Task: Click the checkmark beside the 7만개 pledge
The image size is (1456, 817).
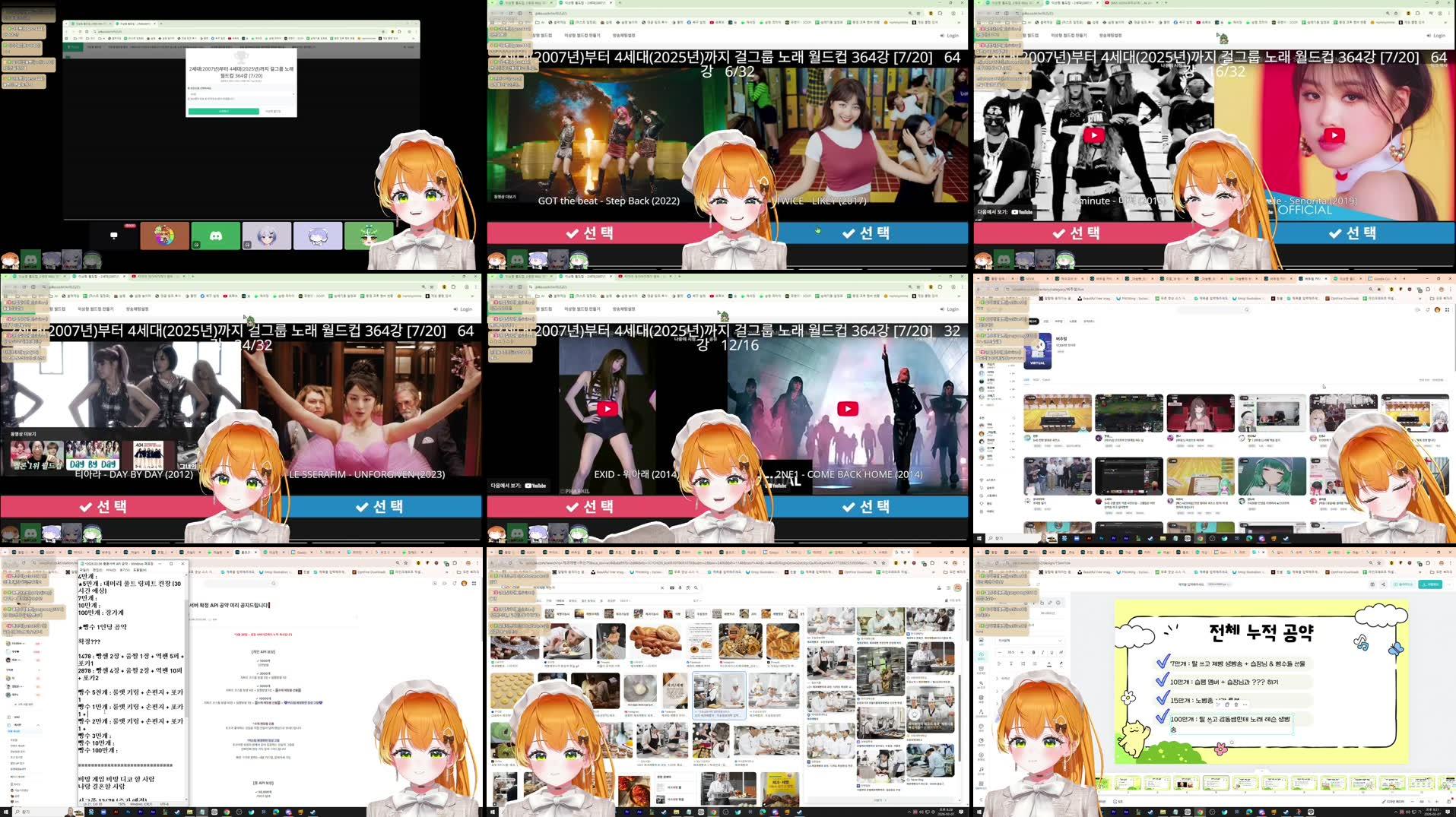Action: coord(1163,663)
